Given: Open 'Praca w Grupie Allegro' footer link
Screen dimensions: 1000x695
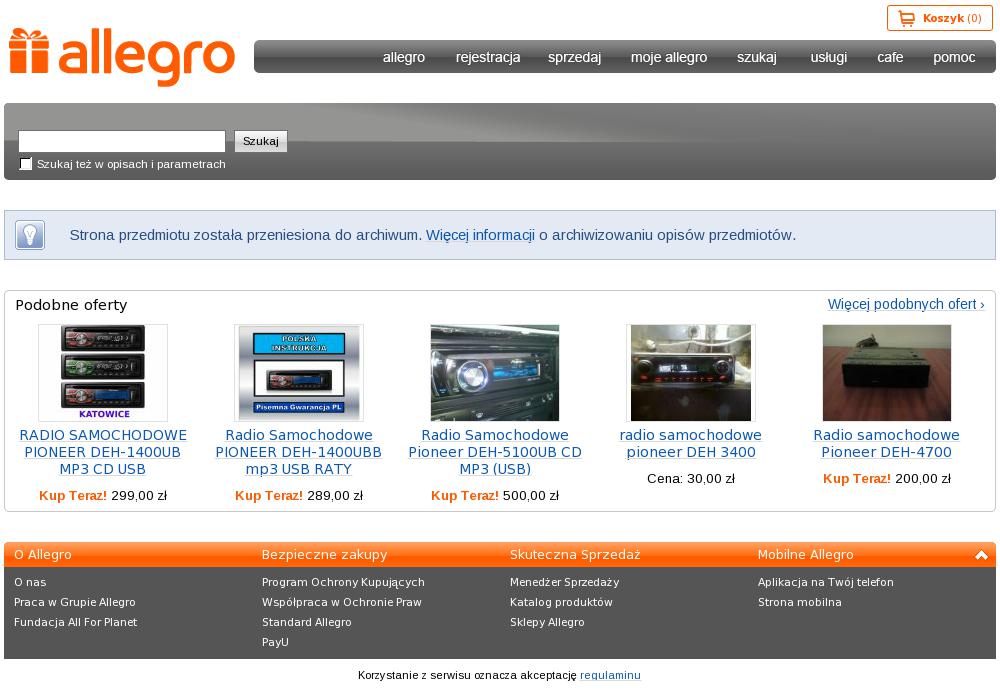Looking at the screenshot, I should [x=75, y=603].
